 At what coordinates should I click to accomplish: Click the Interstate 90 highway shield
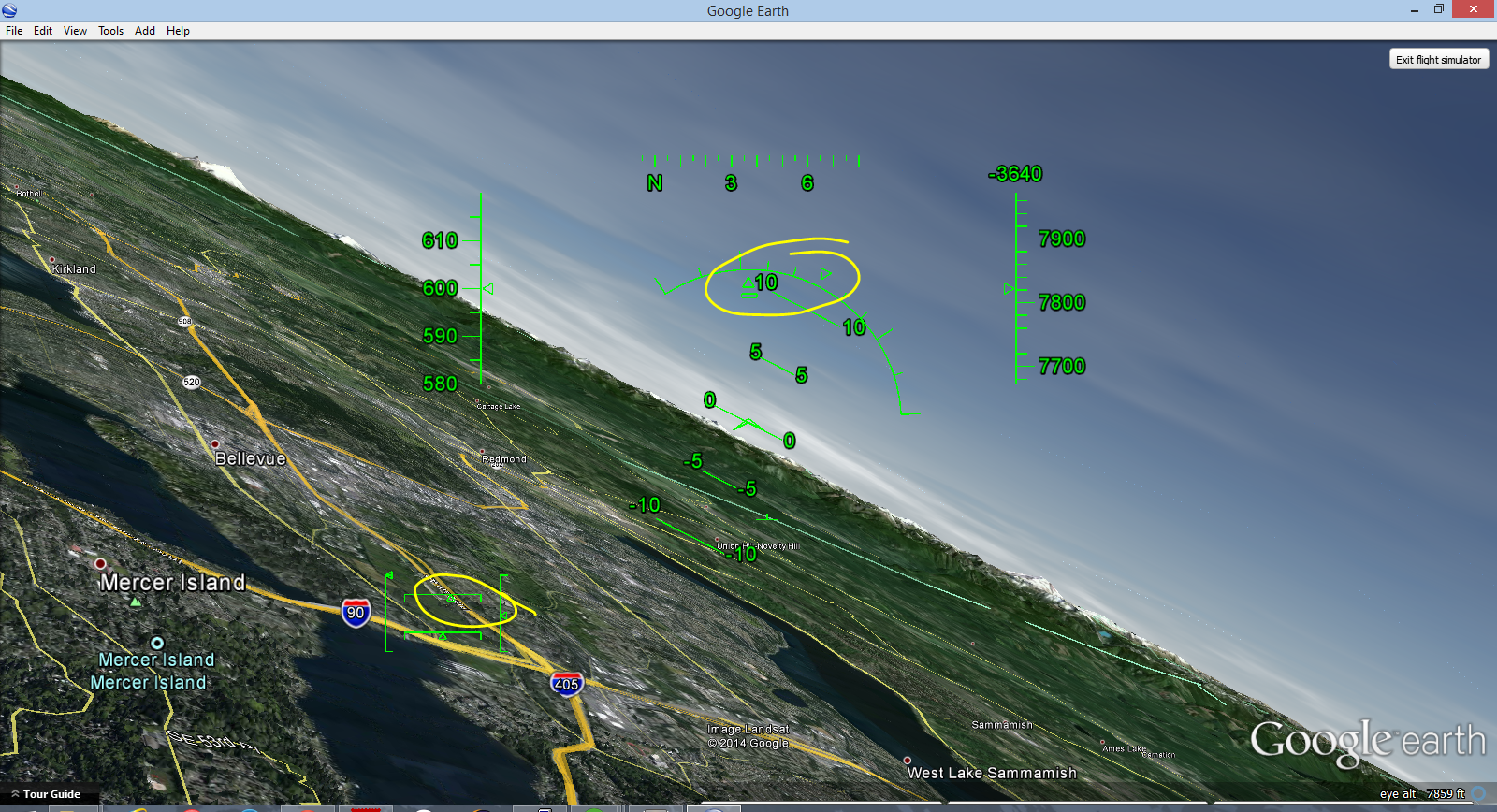pyautogui.click(x=356, y=613)
